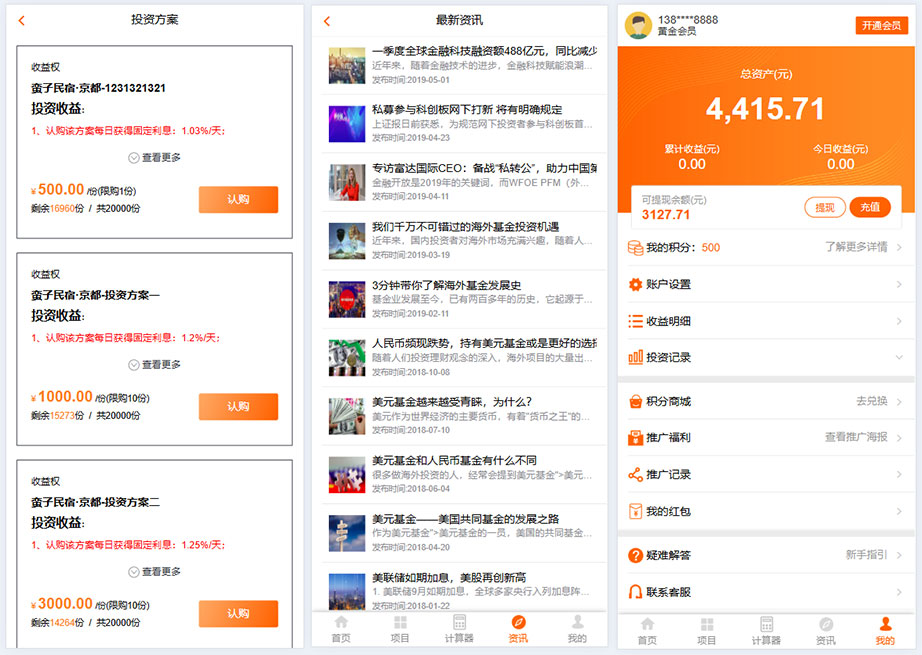Collapse the 投资记录 investment records section
Screen dimensions: 922x655
click(900, 358)
